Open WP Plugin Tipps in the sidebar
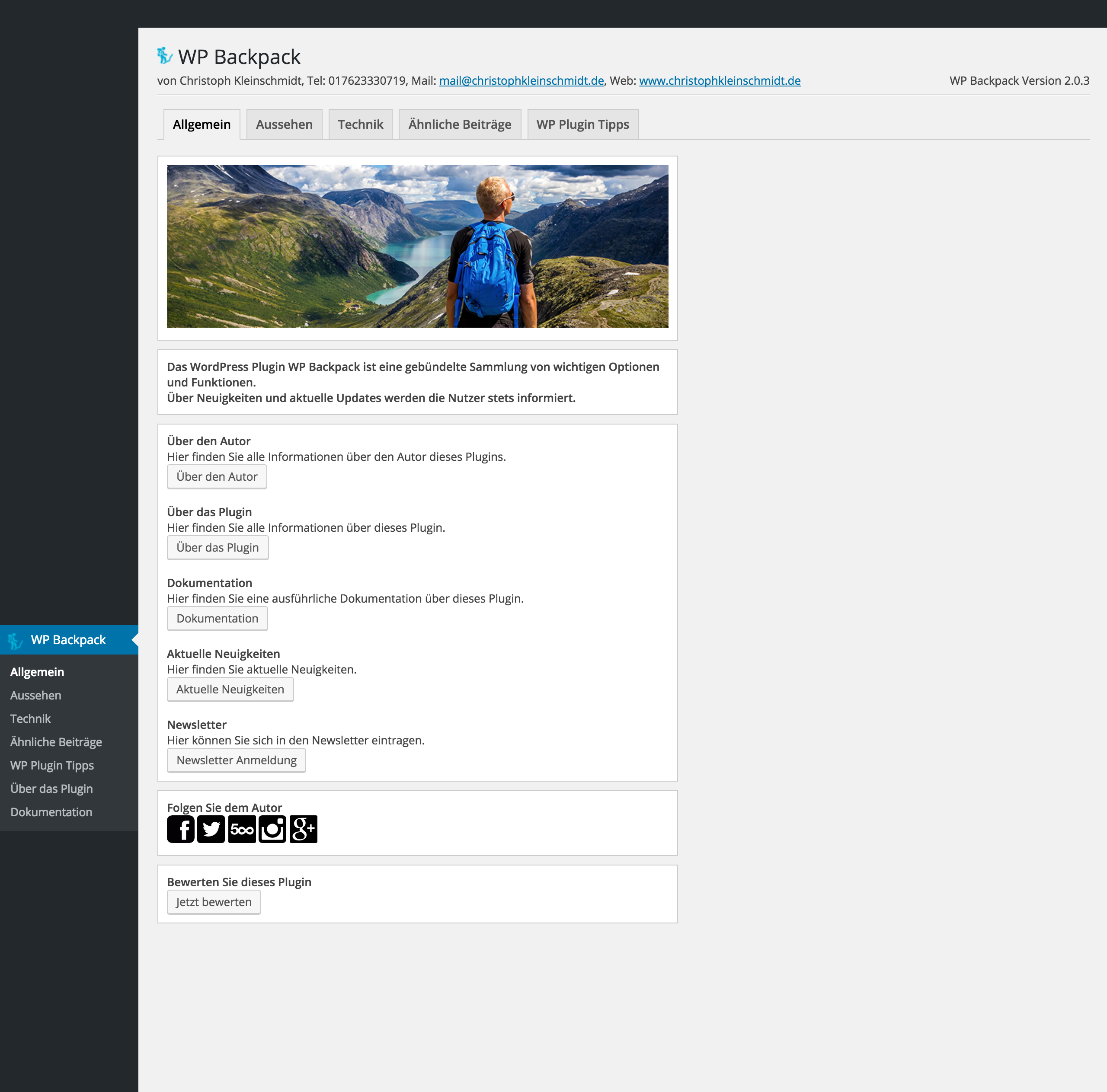Screen dimensions: 1107x1092 [52, 765]
